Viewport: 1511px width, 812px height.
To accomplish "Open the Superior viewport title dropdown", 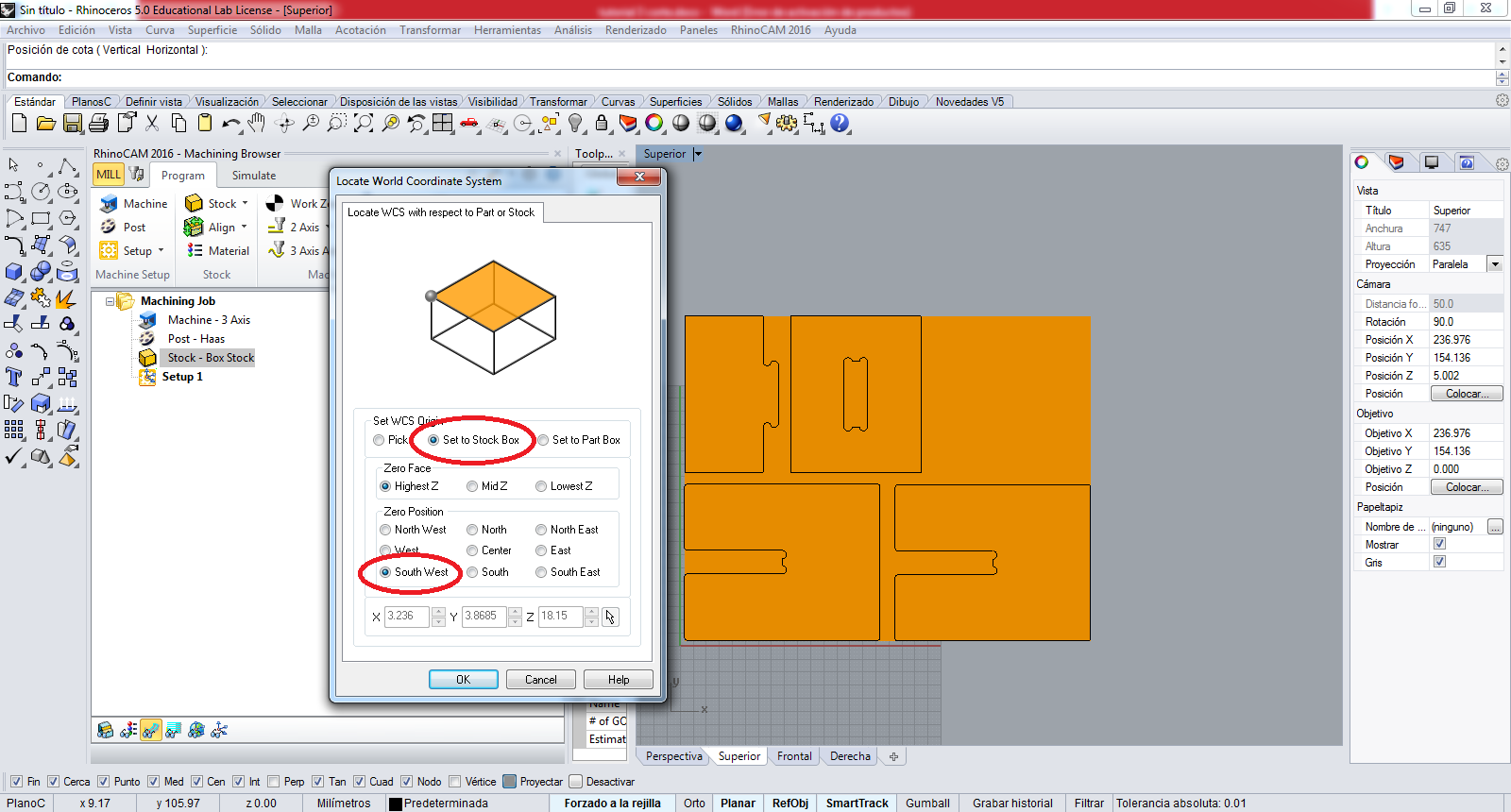I will coord(698,154).
